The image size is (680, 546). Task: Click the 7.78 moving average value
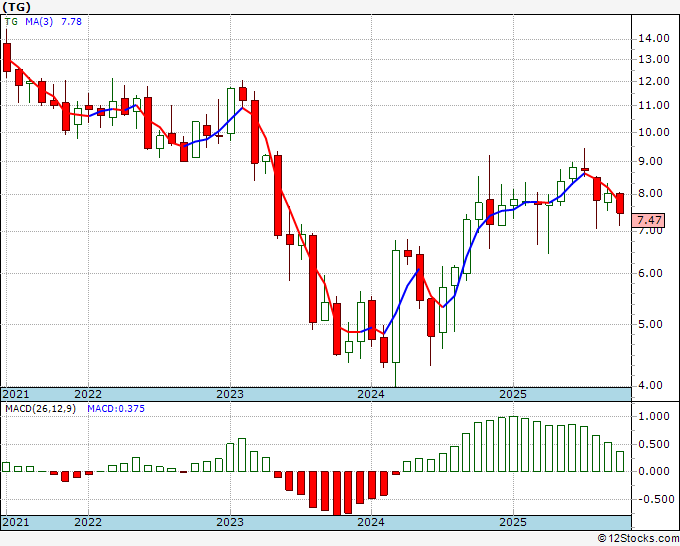click(x=71, y=22)
